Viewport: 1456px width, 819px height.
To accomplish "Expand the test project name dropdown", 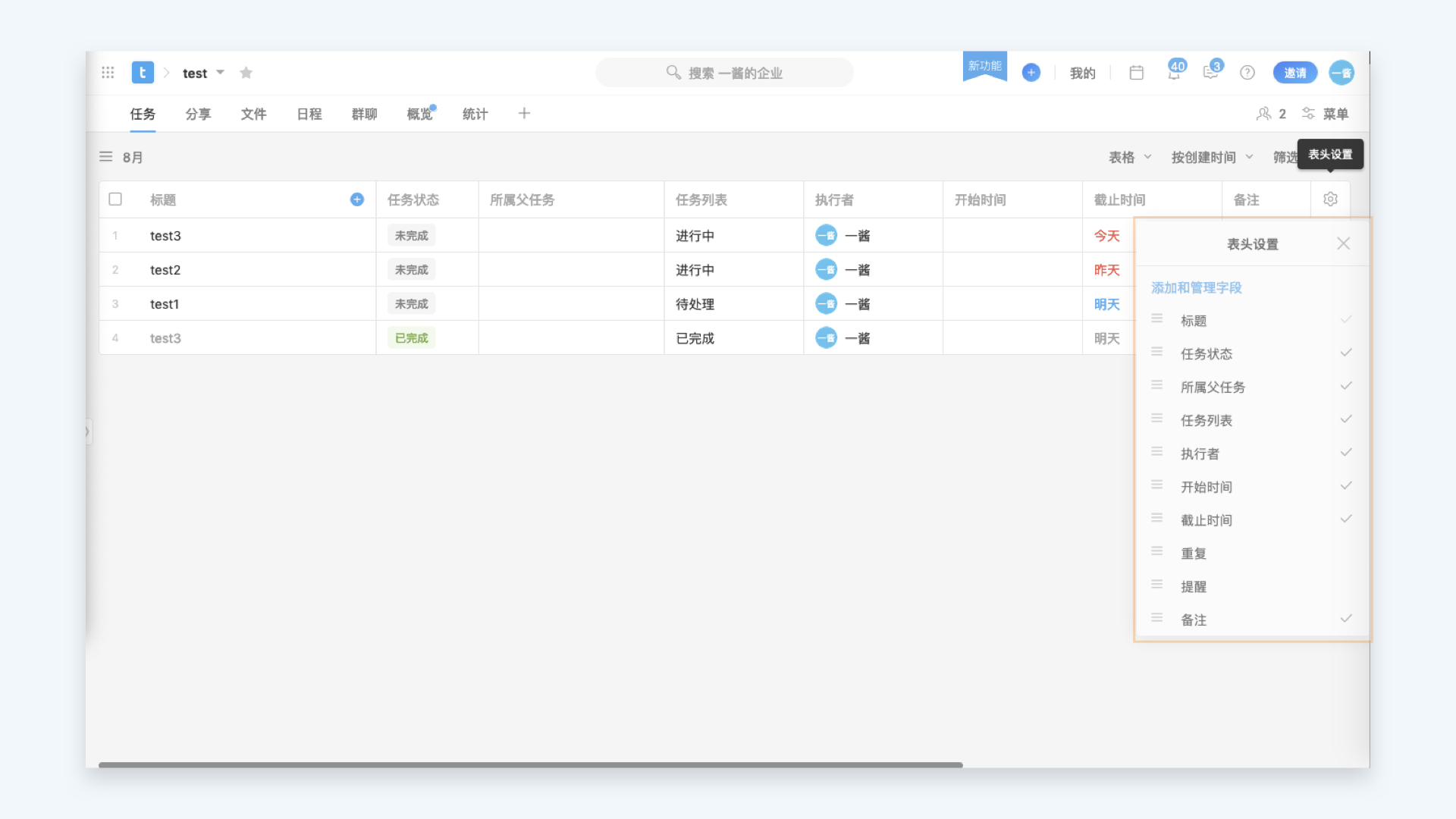I will coord(220,73).
